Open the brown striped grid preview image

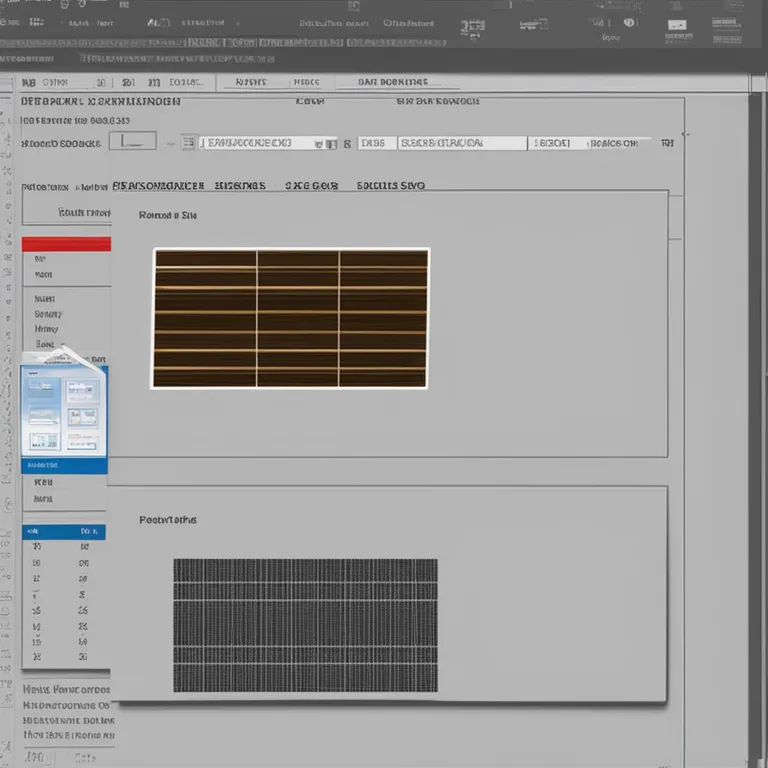point(289,318)
